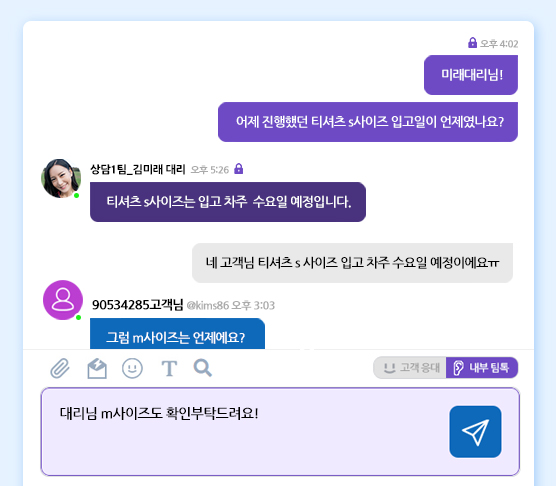The image size is (556, 486).
Task: Select the text formatting T icon
Action: coord(169,368)
